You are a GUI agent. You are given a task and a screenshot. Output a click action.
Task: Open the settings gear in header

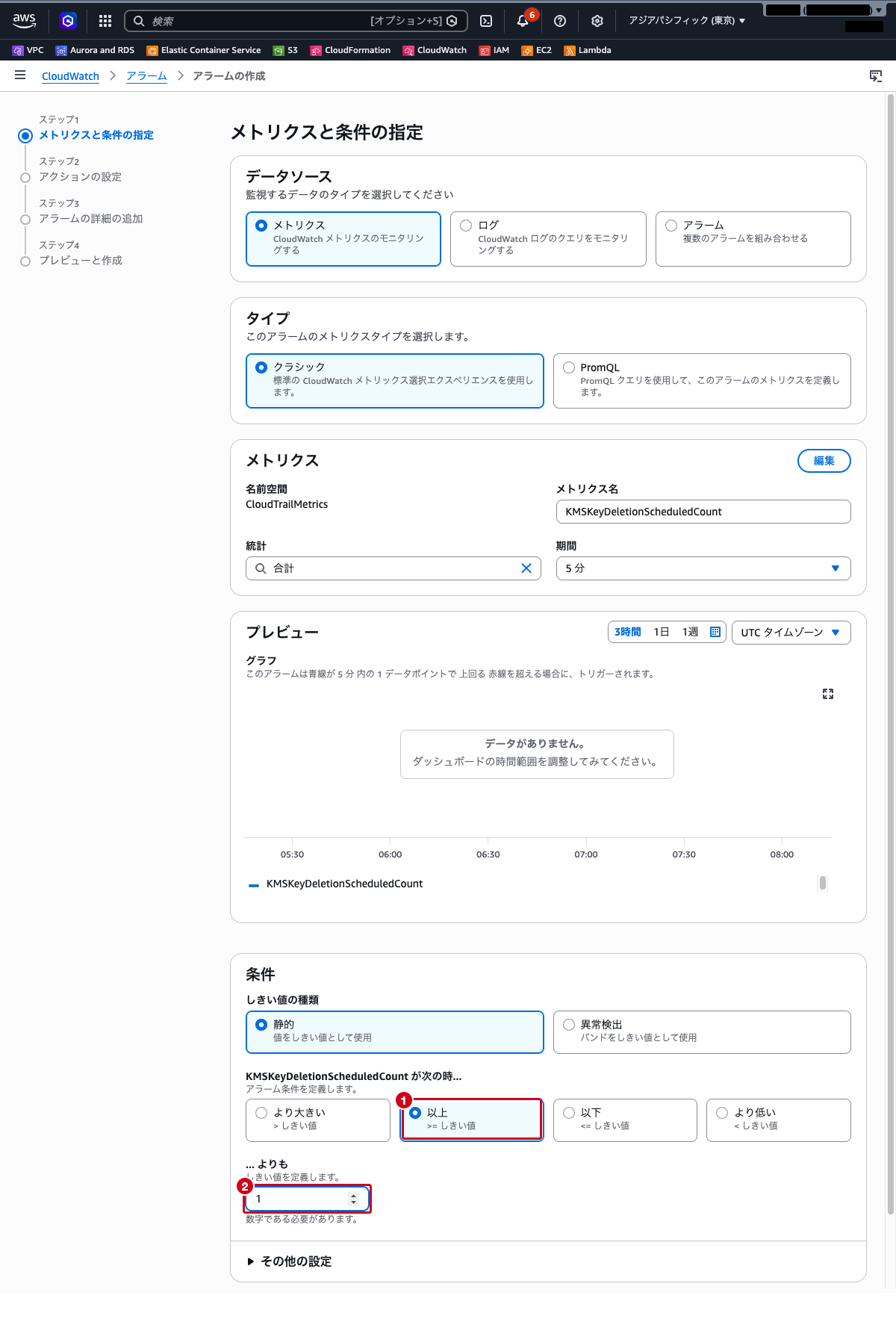pos(597,21)
